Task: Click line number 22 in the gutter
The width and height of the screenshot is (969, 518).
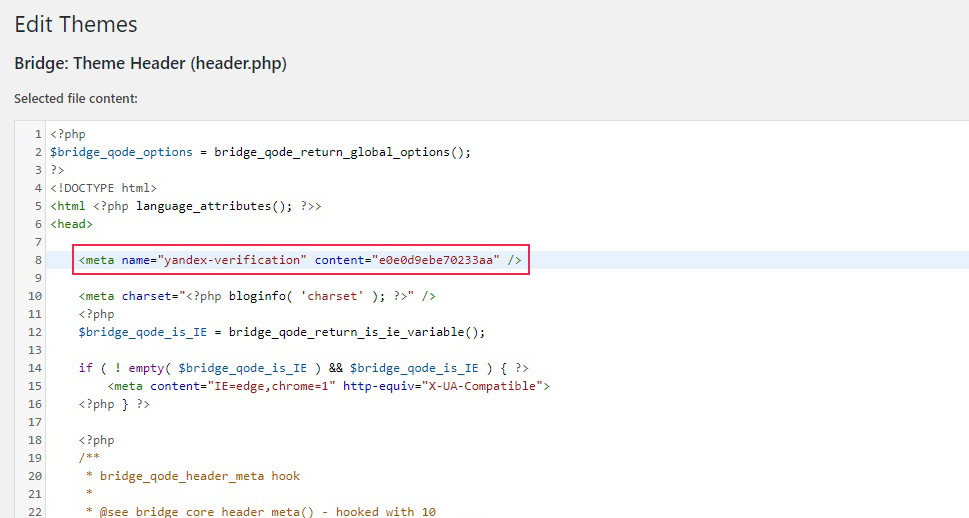Action: point(35,512)
